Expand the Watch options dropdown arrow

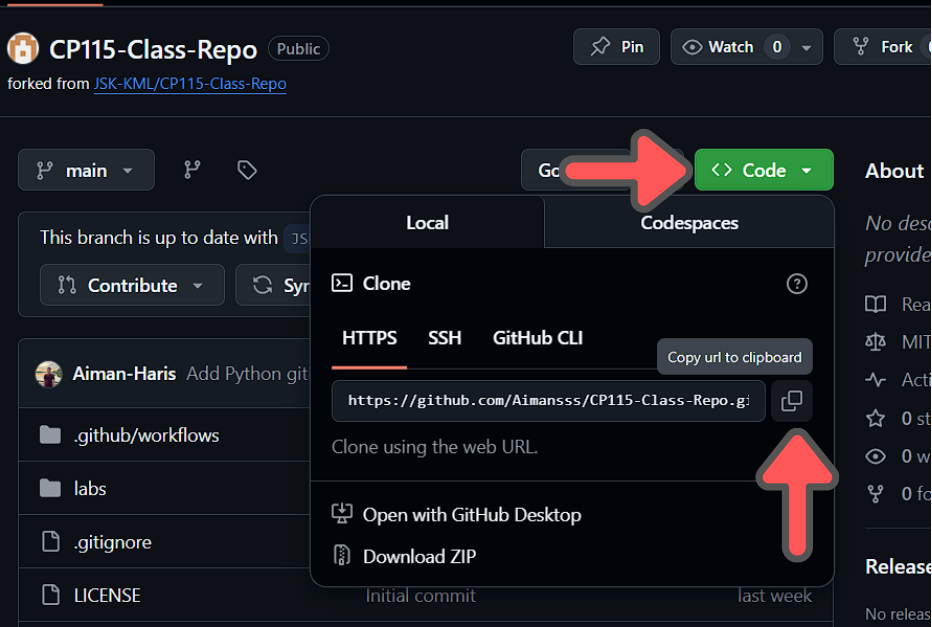point(806,48)
